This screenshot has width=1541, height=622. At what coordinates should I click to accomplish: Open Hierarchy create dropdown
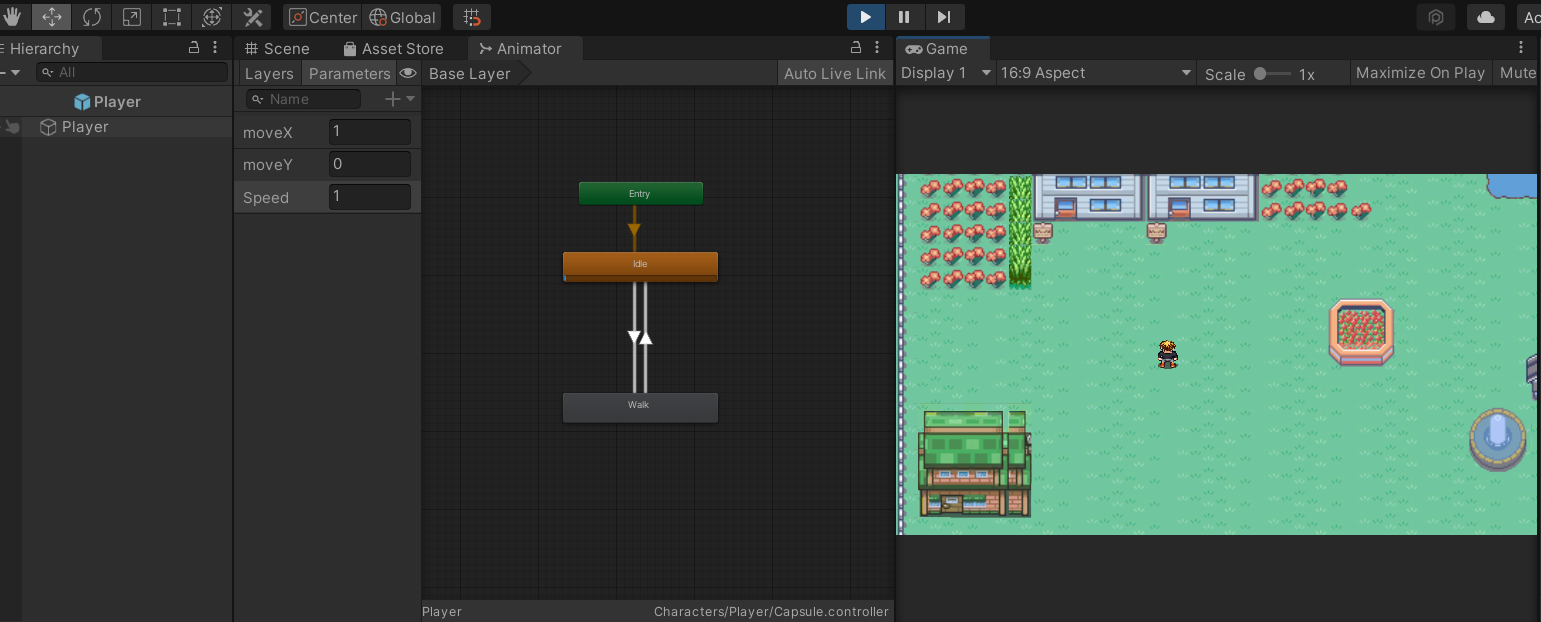pos(11,72)
